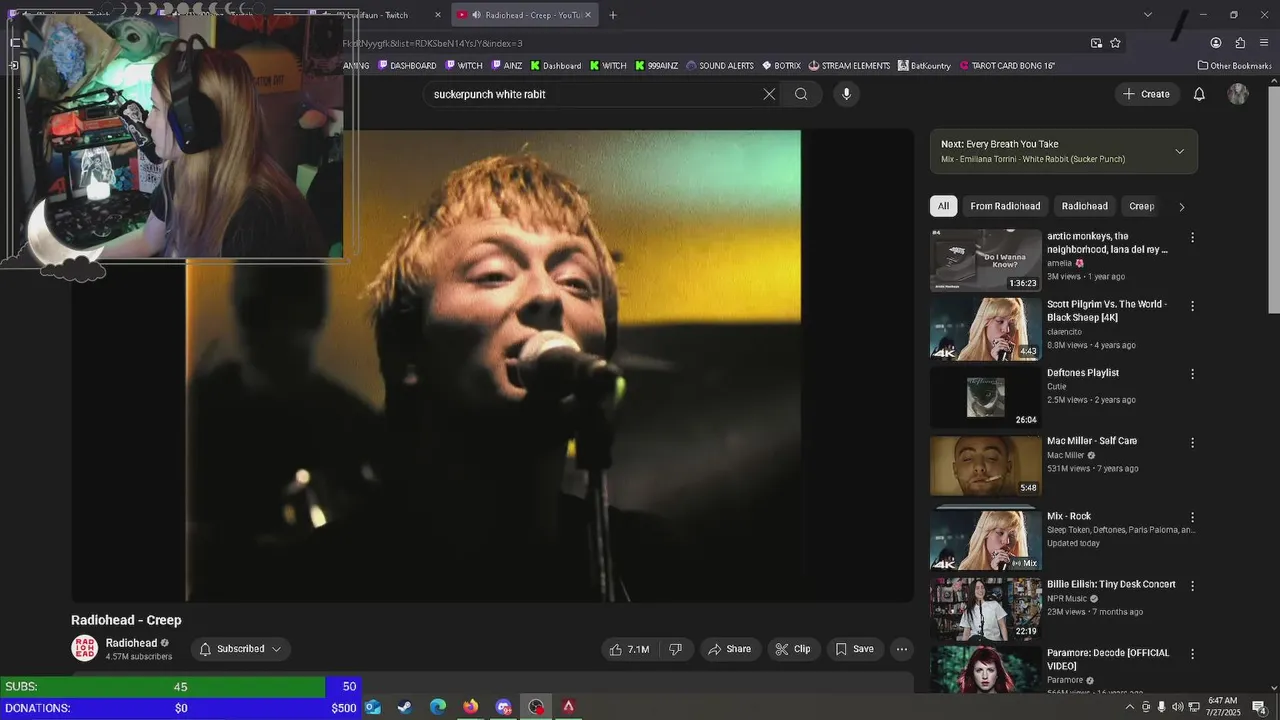
Task: Click the Create button
Action: click(x=1146, y=94)
